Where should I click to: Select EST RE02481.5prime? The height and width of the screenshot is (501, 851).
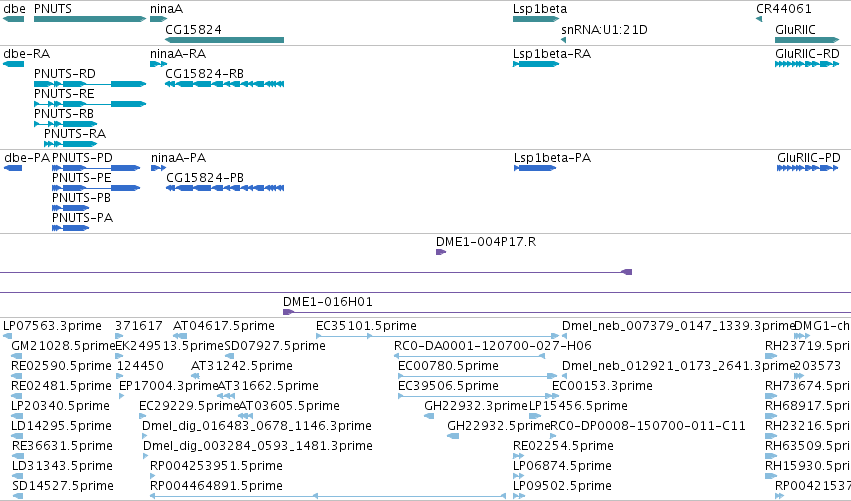[61, 386]
